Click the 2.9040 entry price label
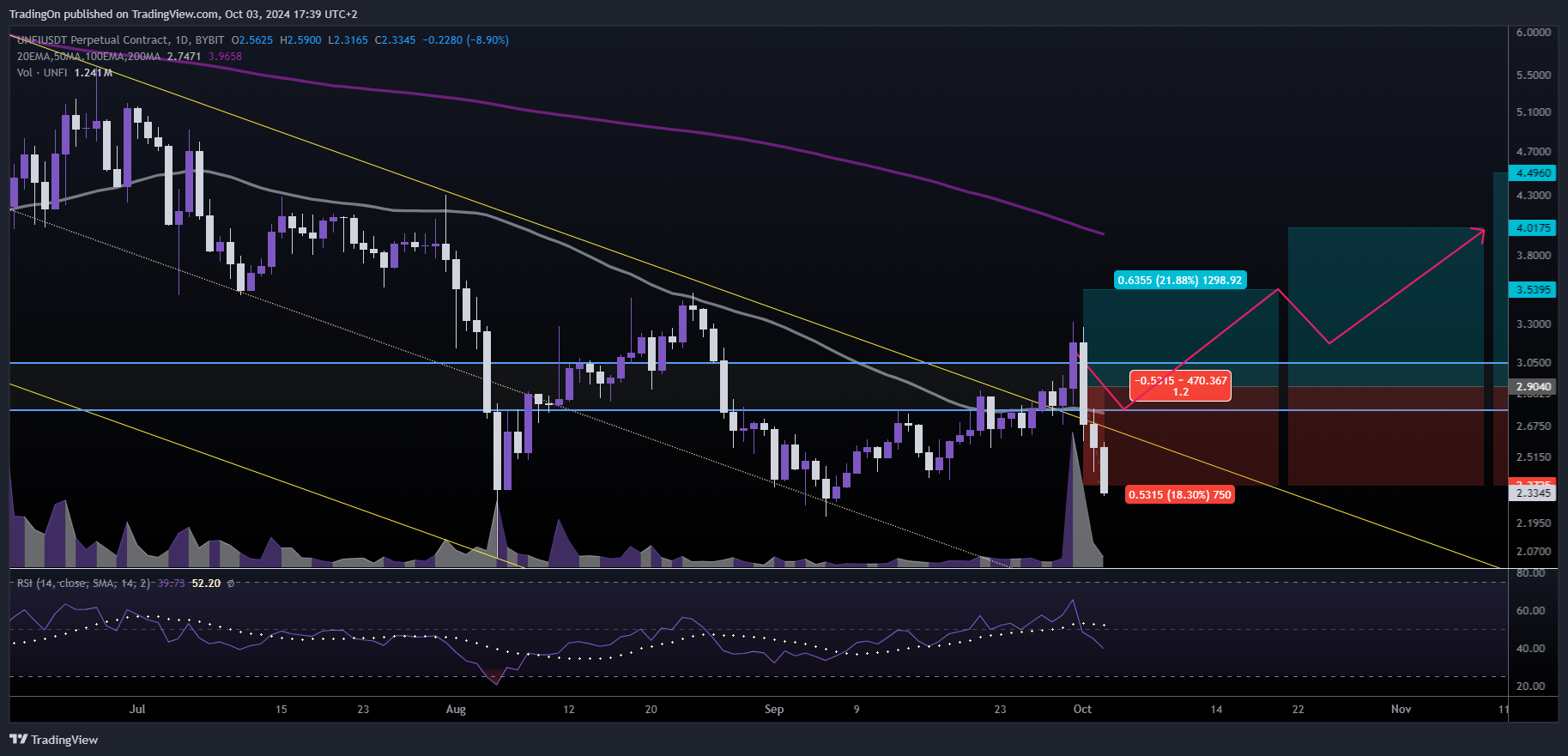 [x=1532, y=387]
